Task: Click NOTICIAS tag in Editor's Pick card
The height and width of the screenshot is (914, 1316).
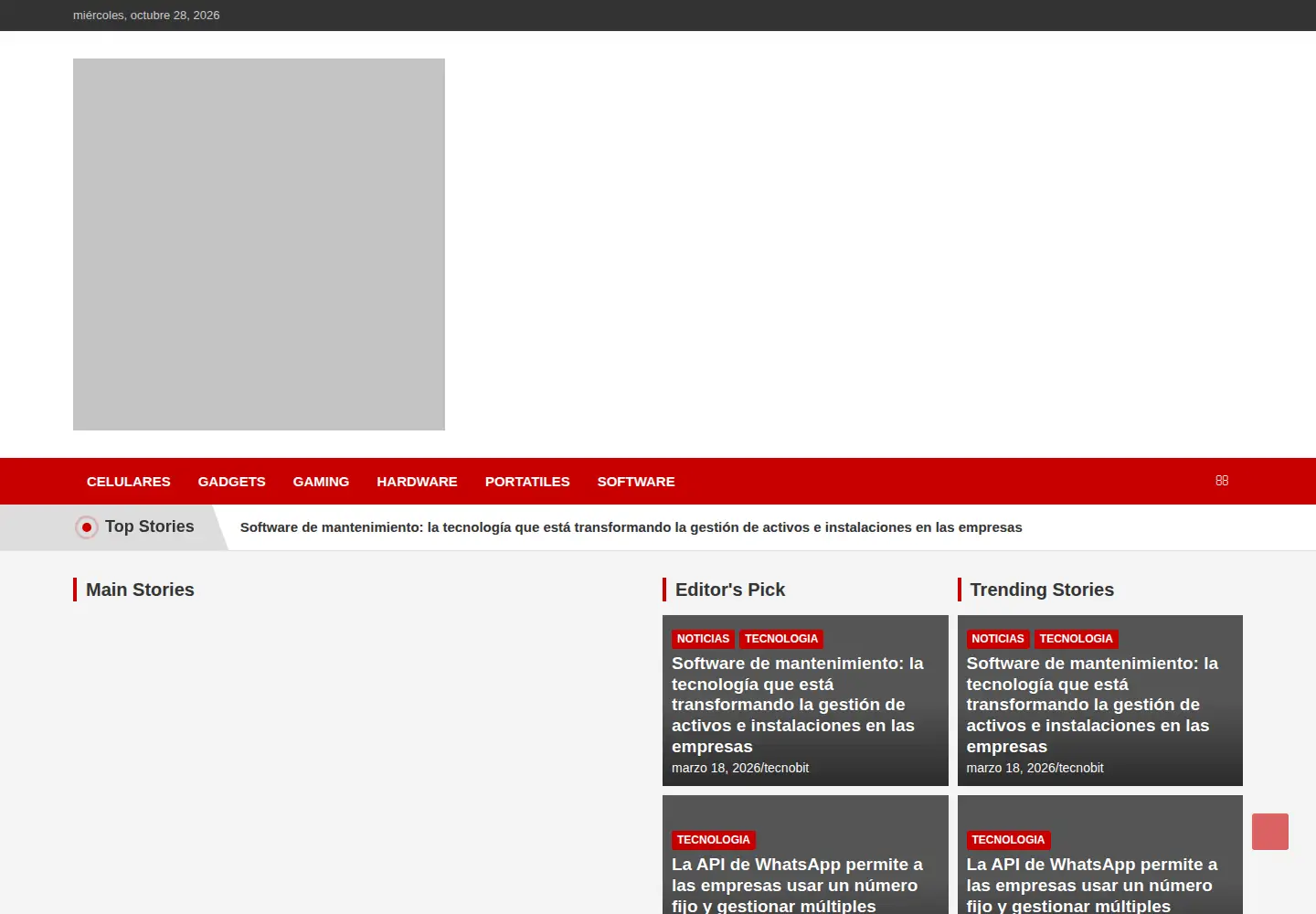Action: 703,639
